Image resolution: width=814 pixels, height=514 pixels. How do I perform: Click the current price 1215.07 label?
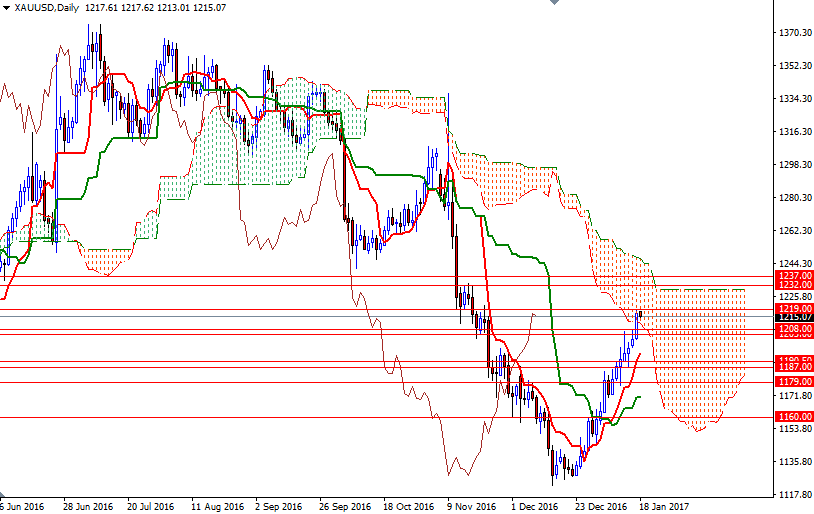[x=793, y=317]
